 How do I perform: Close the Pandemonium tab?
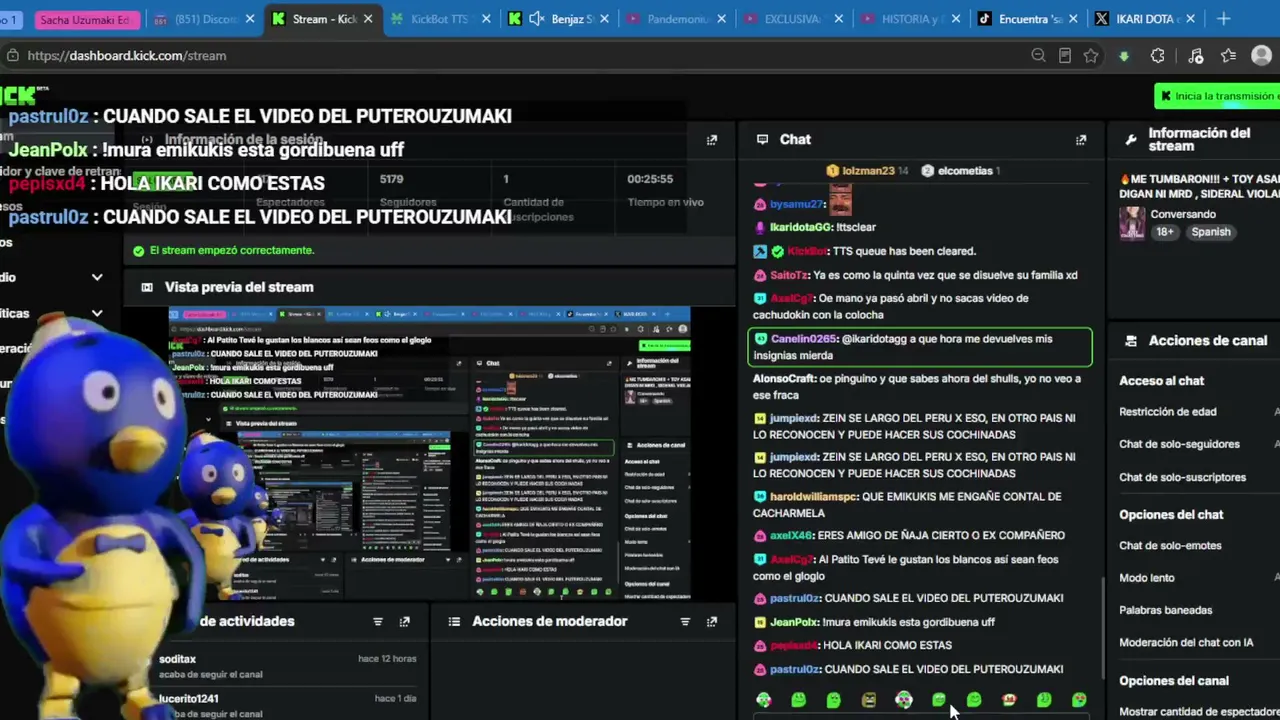[721, 19]
